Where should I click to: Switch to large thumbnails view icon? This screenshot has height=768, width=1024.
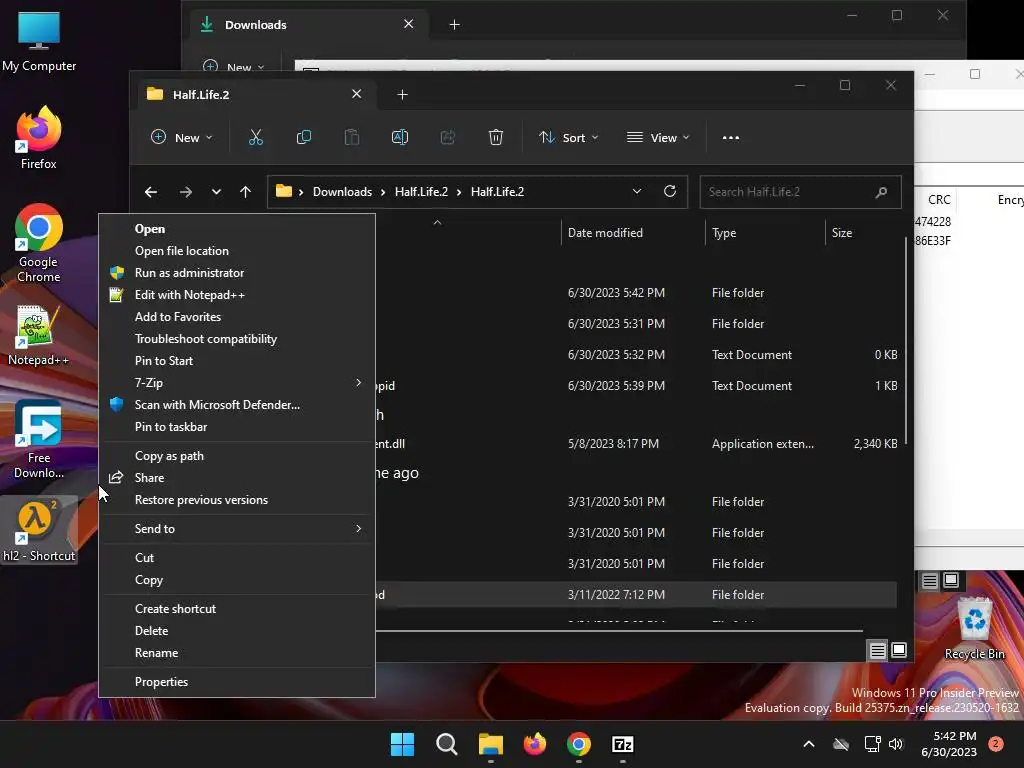tap(899, 650)
